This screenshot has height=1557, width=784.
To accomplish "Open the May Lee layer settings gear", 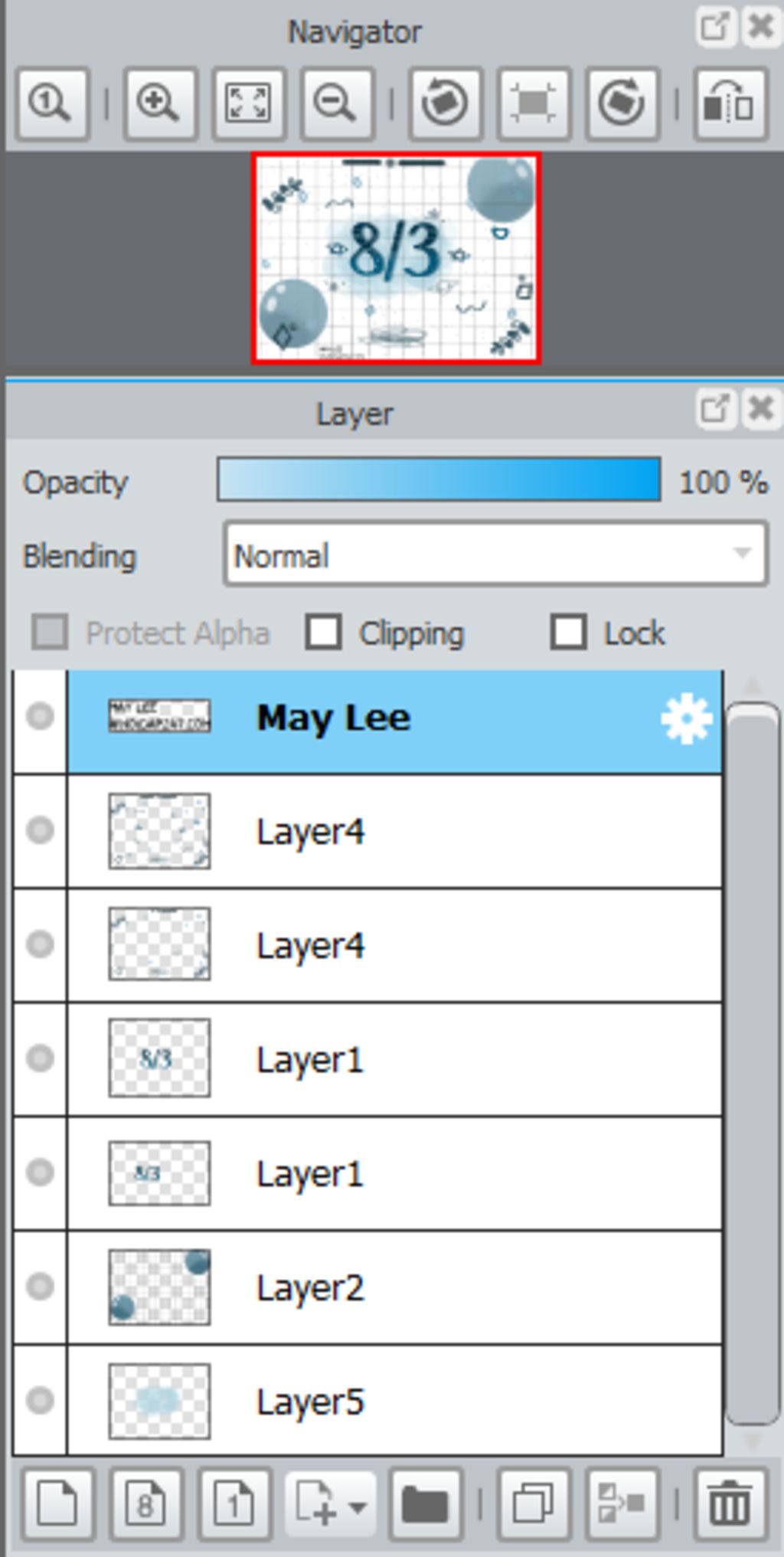I will pyautogui.click(x=686, y=718).
